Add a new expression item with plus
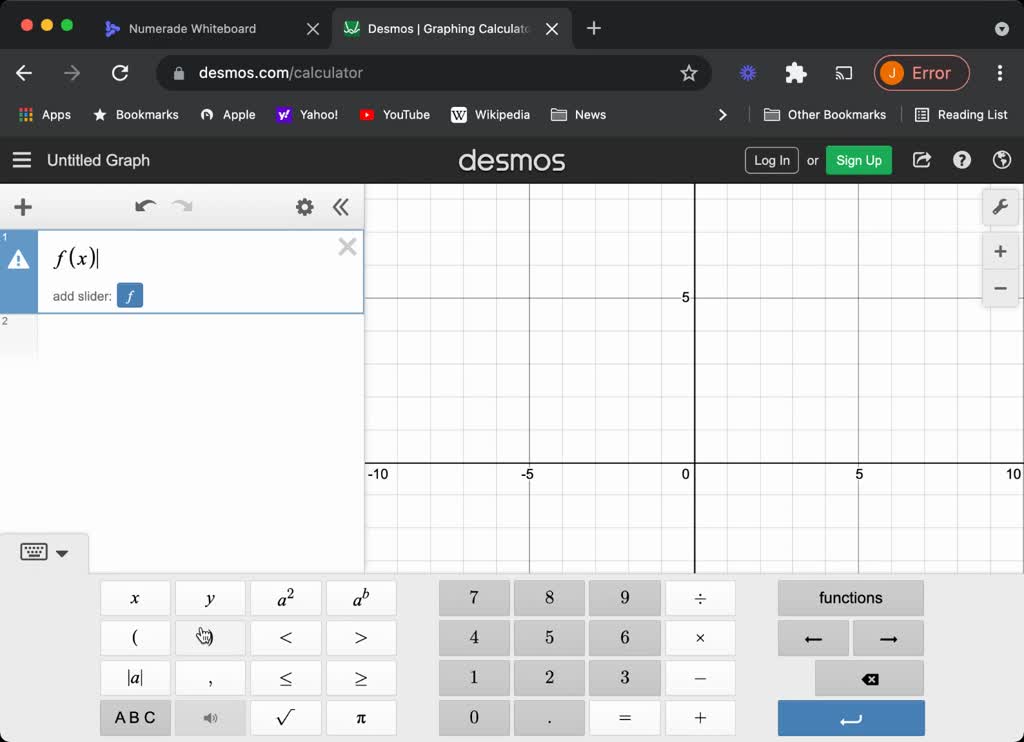Viewport: 1024px width, 742px height. tap(23, 207)
